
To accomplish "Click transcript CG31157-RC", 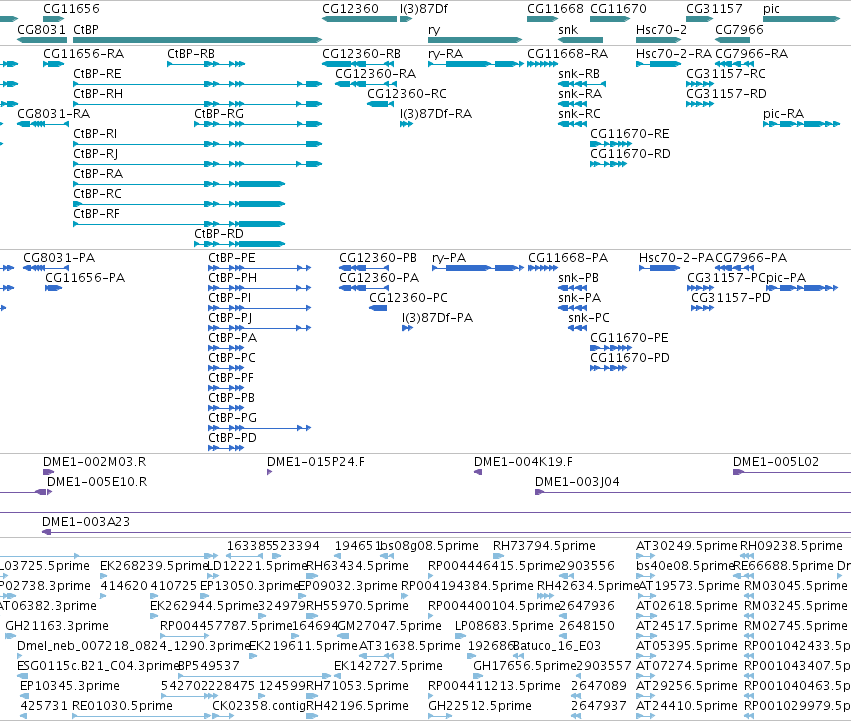I will (700, 84).
